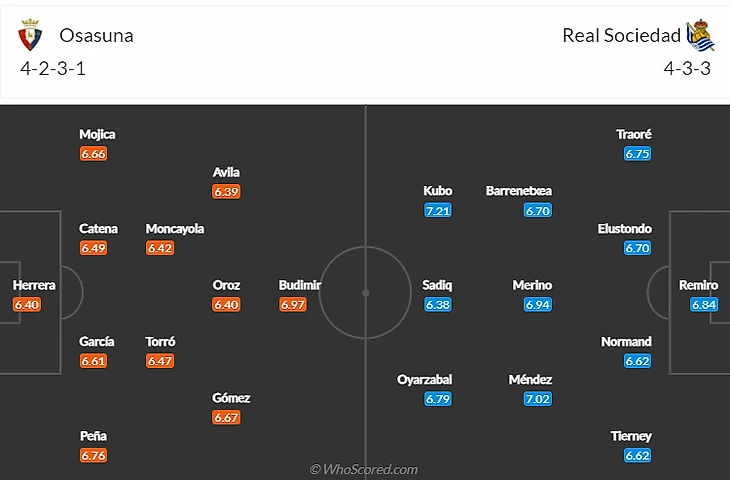Image resolution: width=730 pixels, height=480 pixels.
Task: Click player name Mojica
Action: coord(97,134)
